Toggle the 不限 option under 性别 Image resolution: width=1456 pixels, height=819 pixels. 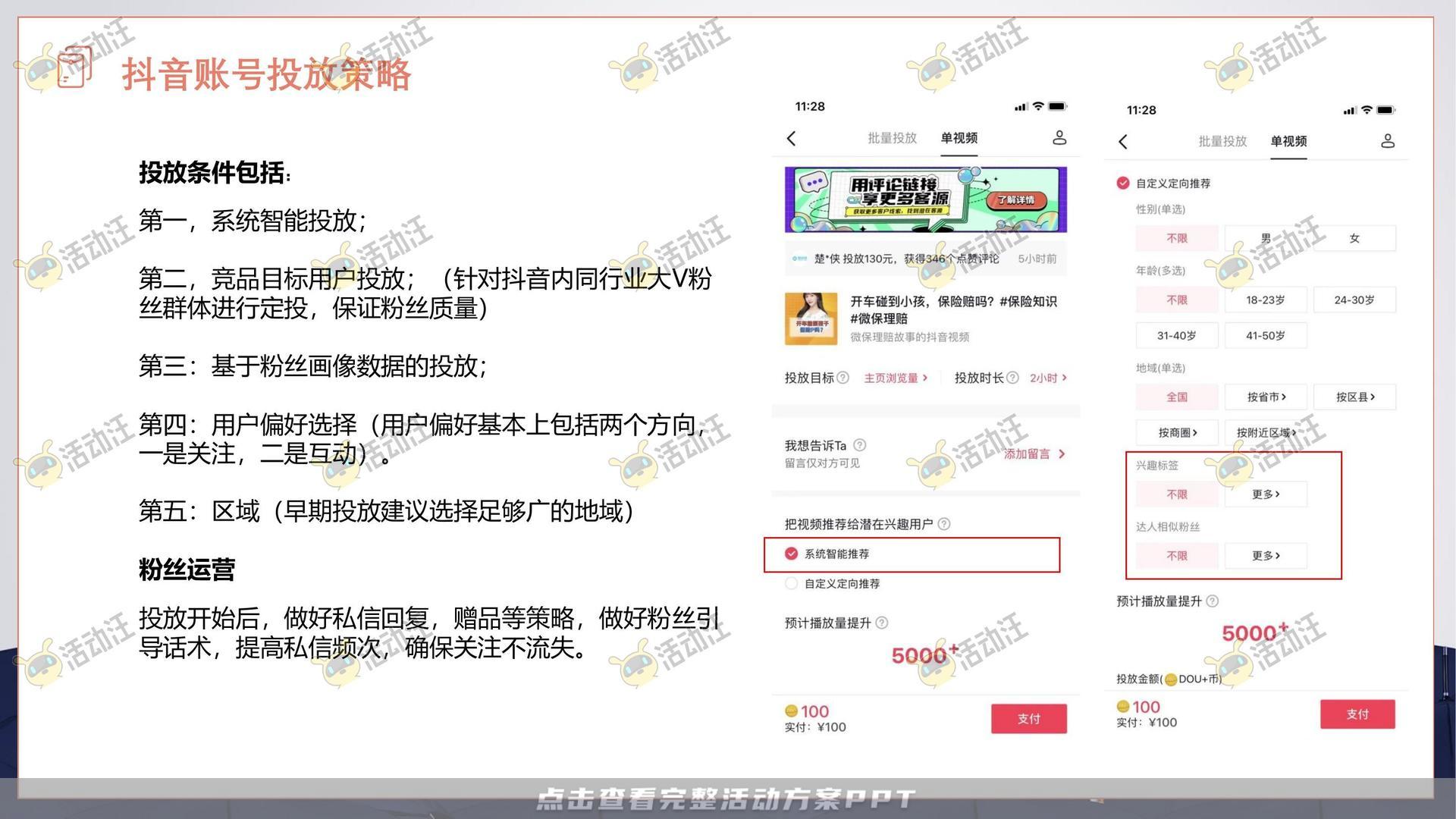1176,238
